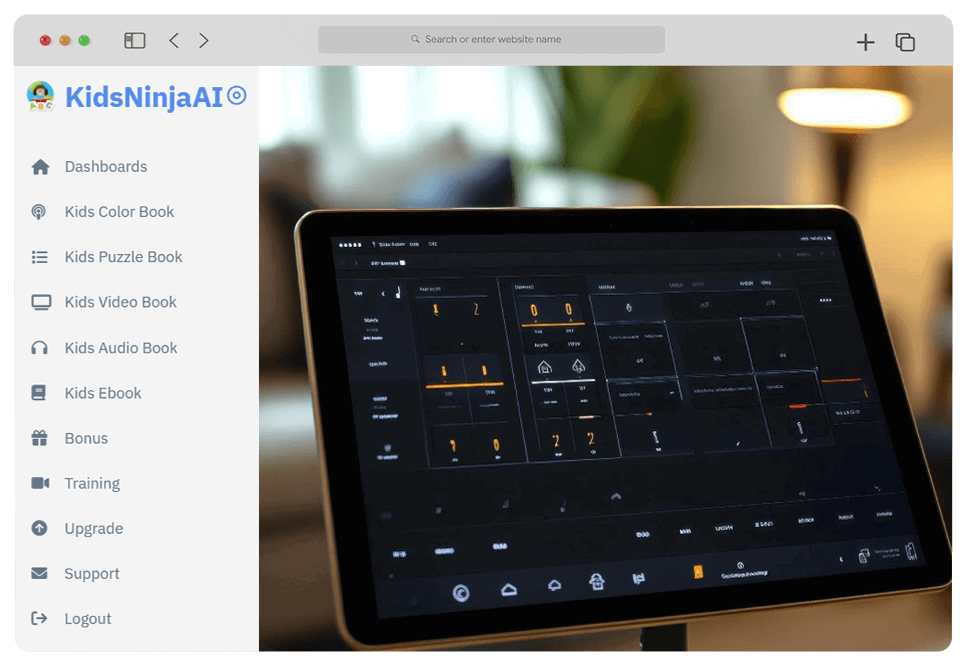
Task: Click the target circle next to KidsNinjaAI
Action: click(237, 96)
